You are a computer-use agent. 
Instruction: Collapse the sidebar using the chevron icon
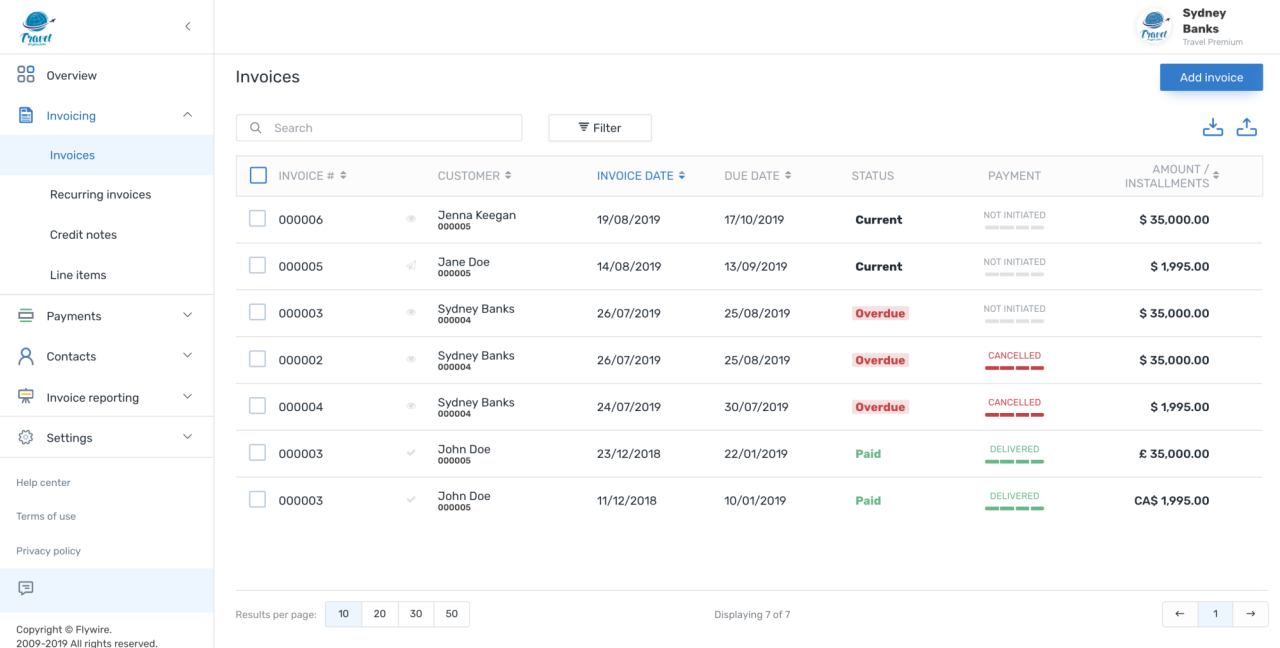click(x=187, y=26)
